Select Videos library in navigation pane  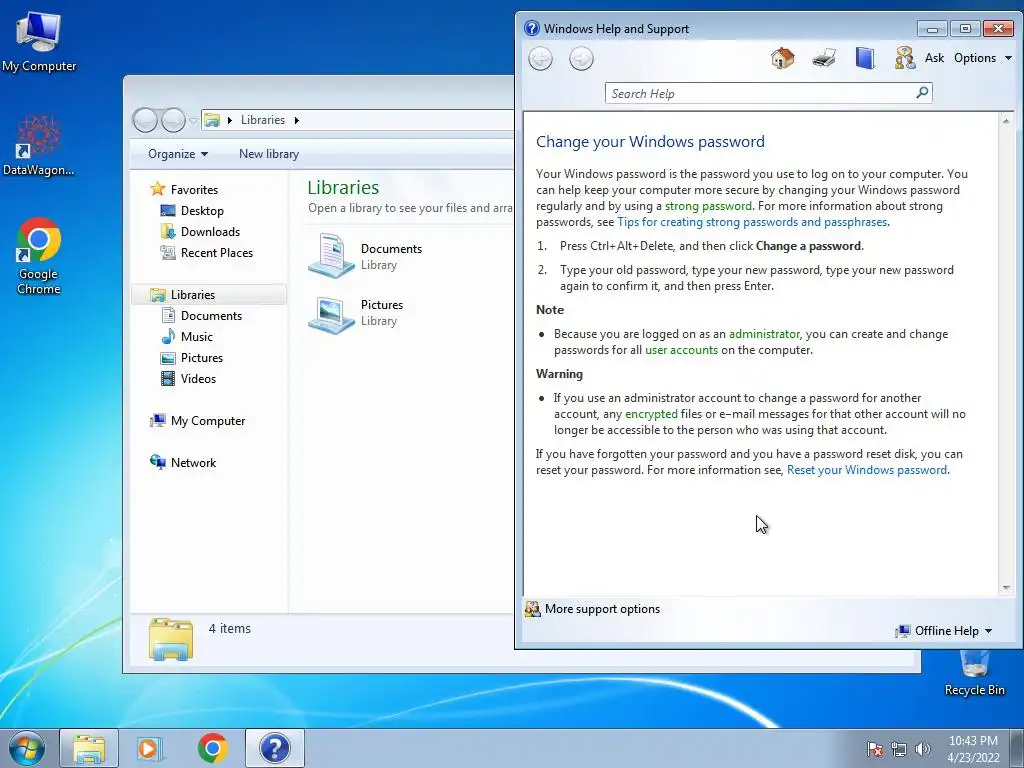(198, 378)
